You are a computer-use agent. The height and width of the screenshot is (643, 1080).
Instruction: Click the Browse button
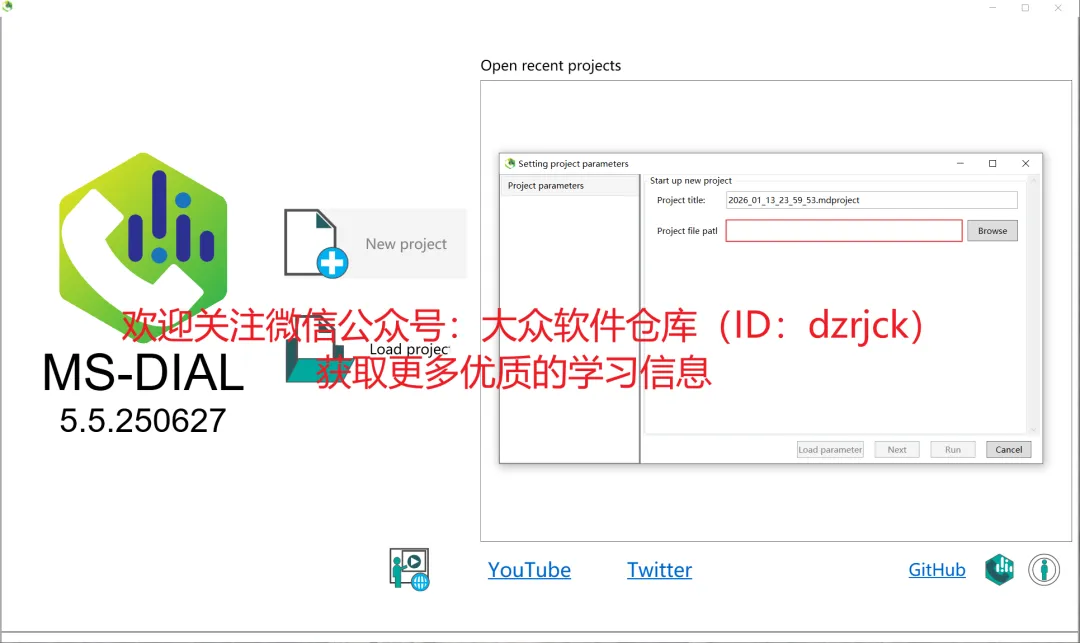(x=992, y=231)
